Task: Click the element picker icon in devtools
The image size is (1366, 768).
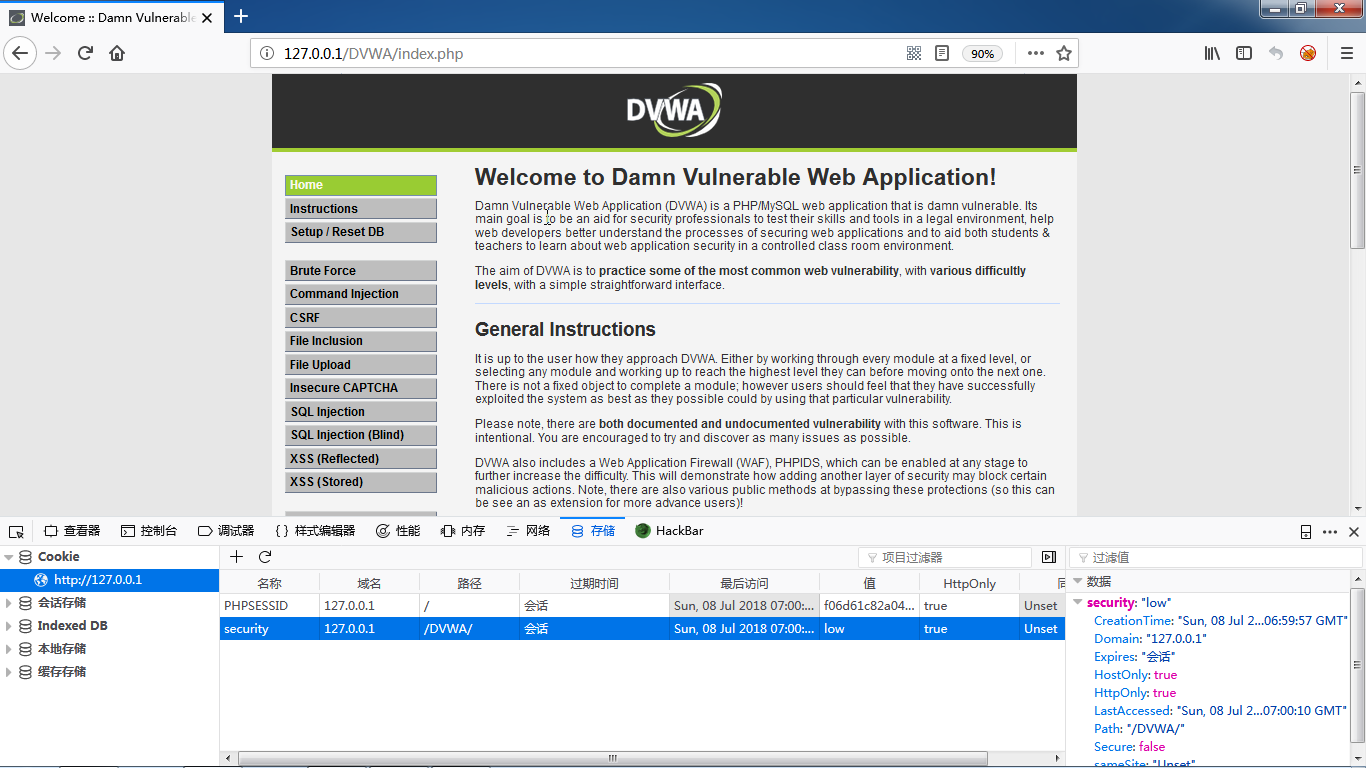Action: (x=16, y=532)
